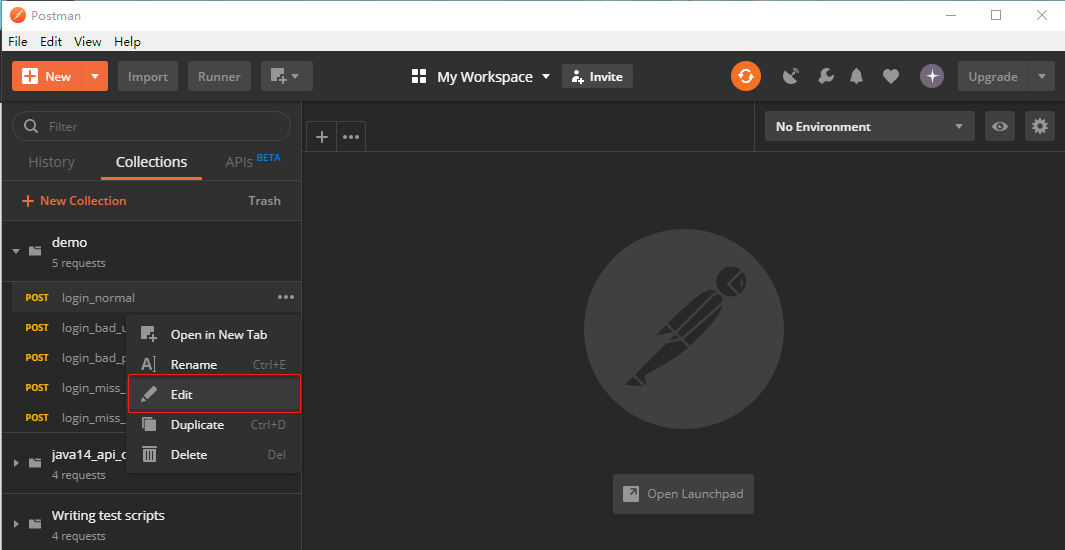Open tab options three-dots menu
The image size is (1065, 550).
pyautogui.click(x=350, y=136)
